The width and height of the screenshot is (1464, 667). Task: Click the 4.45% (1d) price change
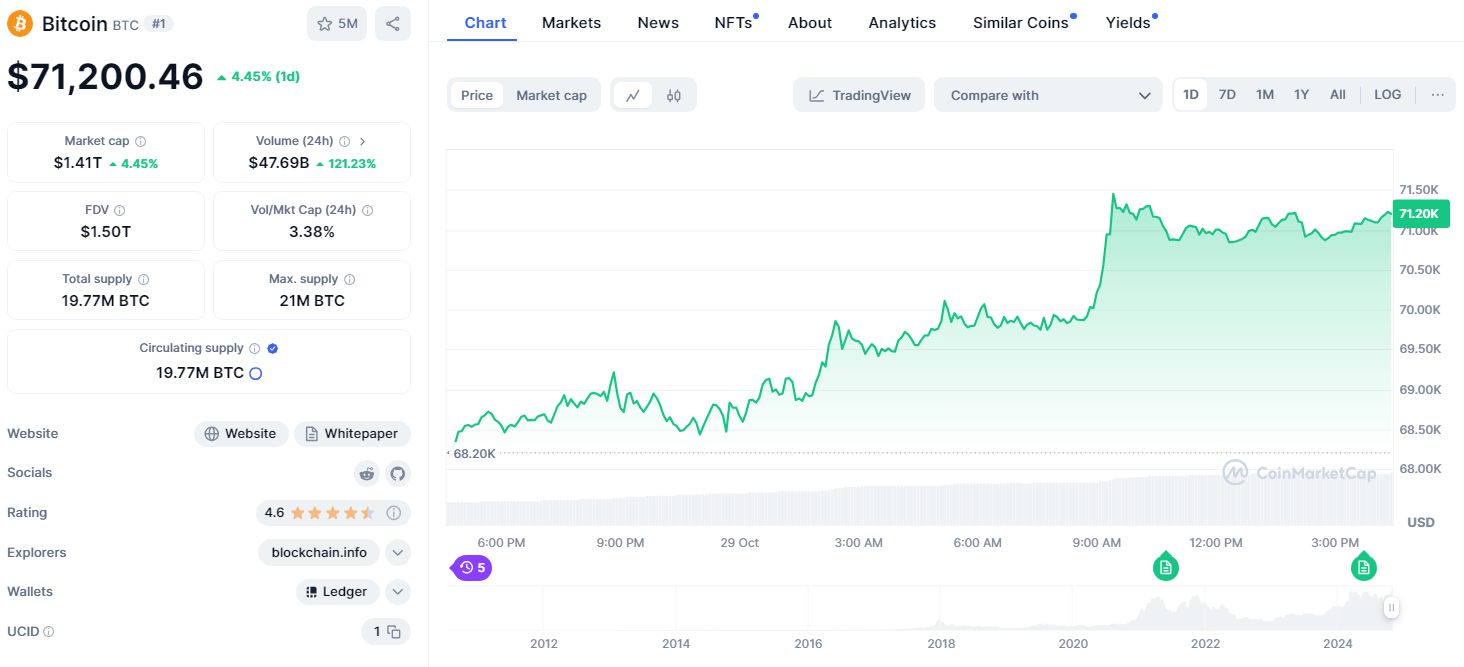pyautogui.click(x=258, y=76)
